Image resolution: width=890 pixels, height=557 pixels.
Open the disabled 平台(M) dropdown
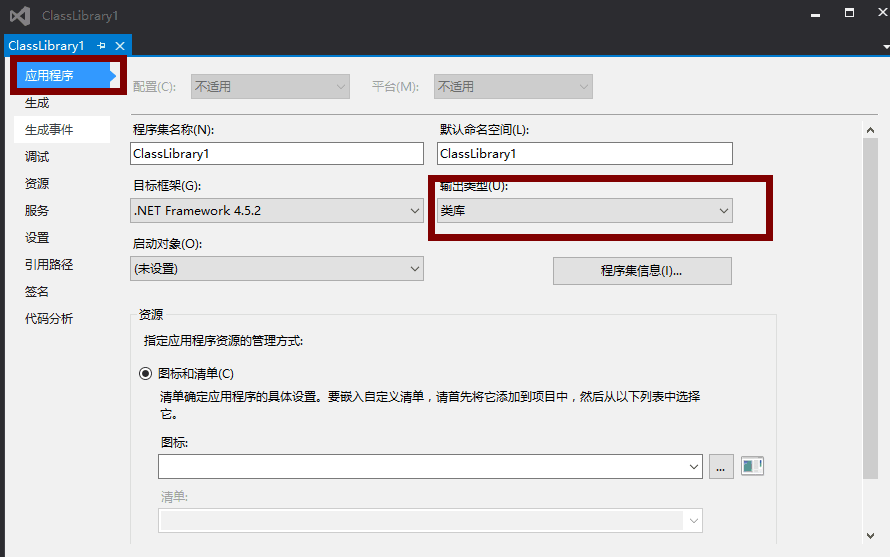point(513,87)
